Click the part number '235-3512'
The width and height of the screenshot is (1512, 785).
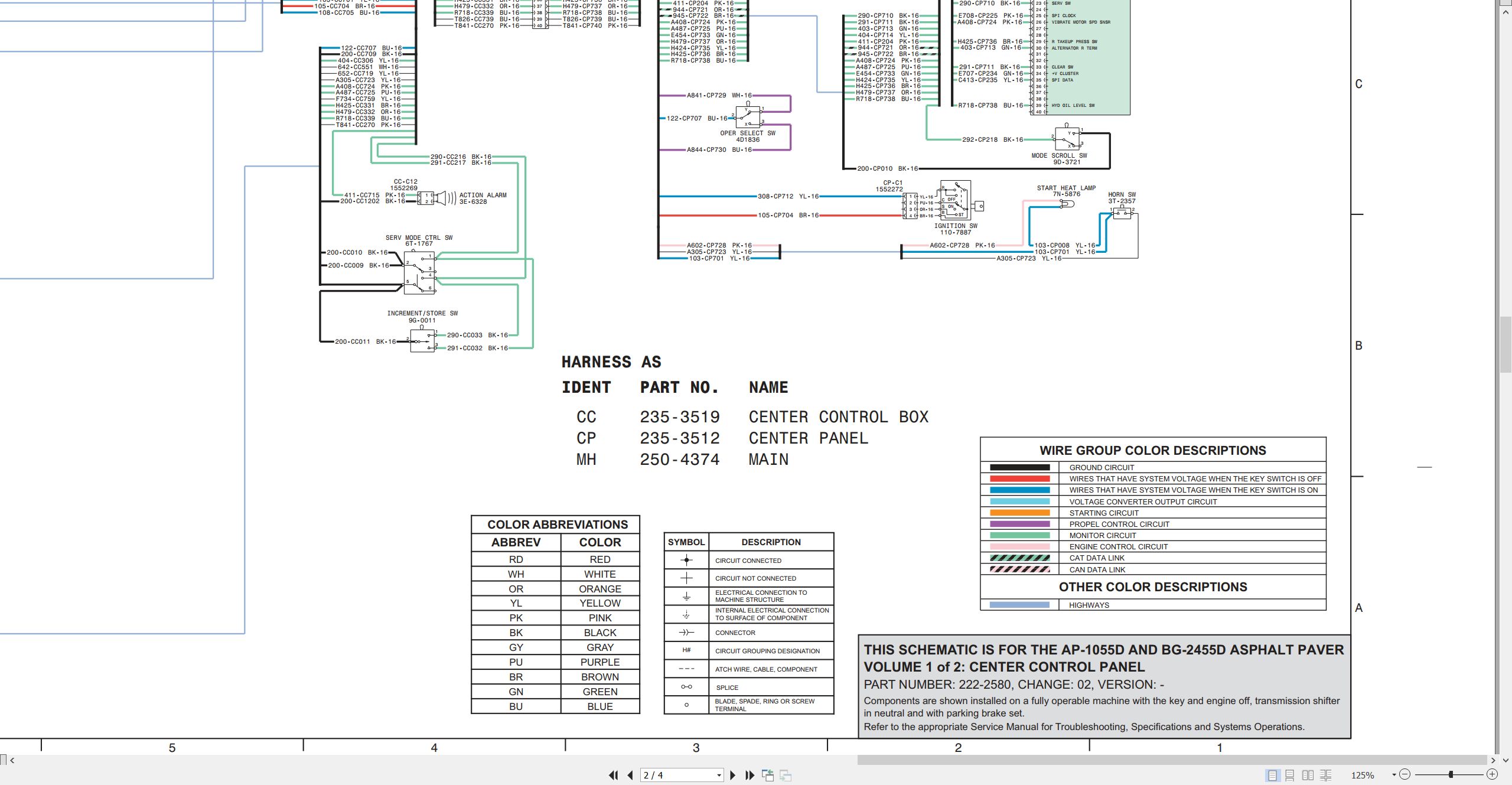click(680, 438)
